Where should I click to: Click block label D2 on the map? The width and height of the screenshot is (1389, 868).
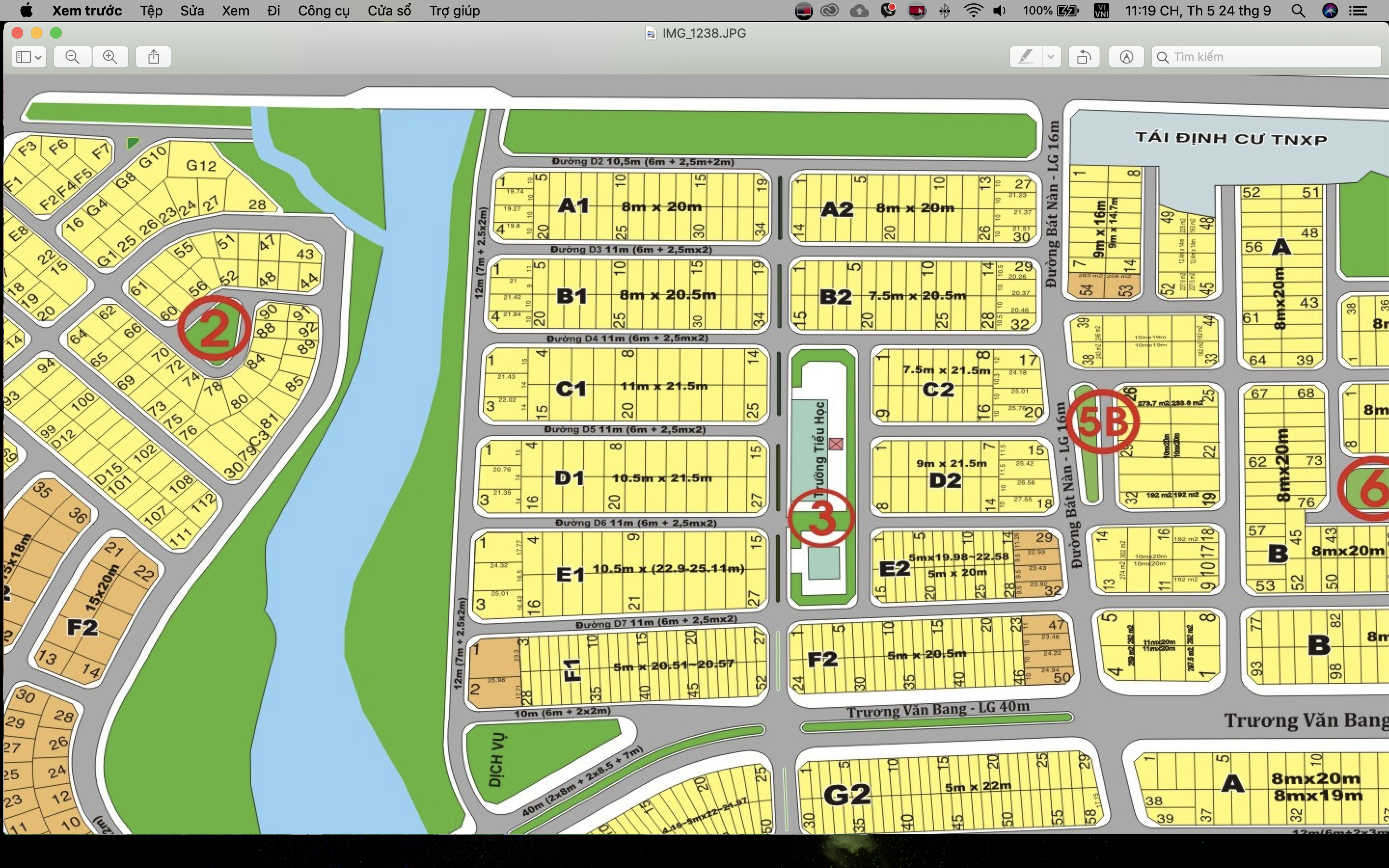tap(945, 480)
